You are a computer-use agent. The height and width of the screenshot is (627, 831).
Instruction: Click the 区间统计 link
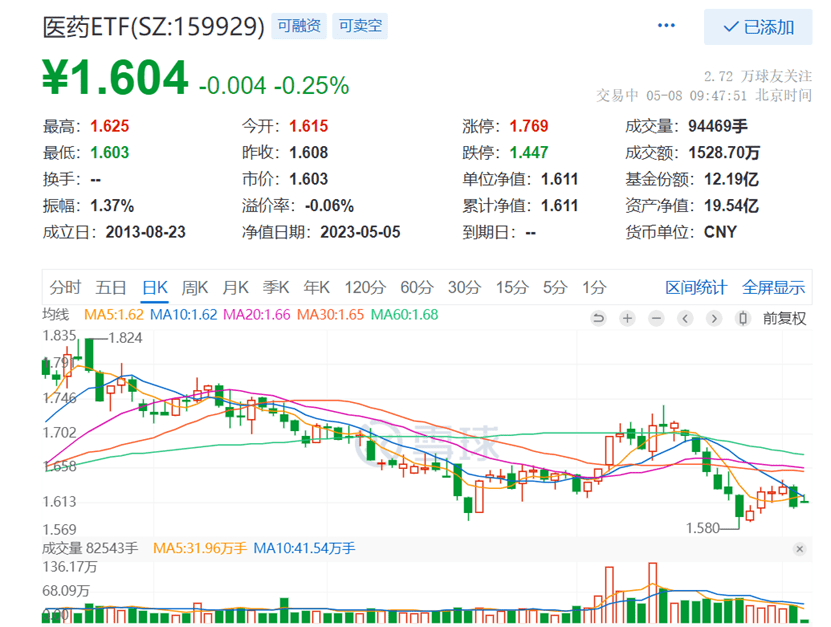pyautogui.click(x=696, y=287)
